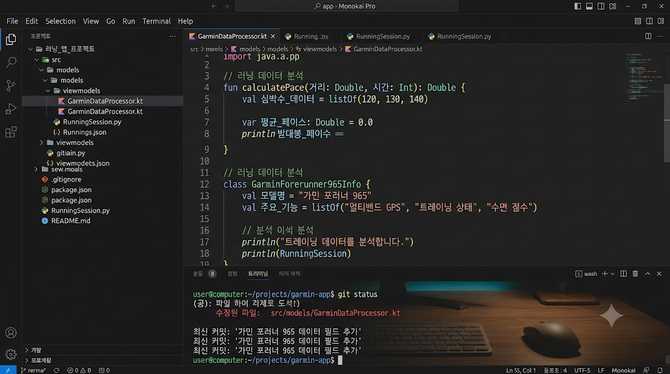The image size is (670, 374).
Task: Toggle the bottom panel from title bar
Action: click(x=589, y=6)
